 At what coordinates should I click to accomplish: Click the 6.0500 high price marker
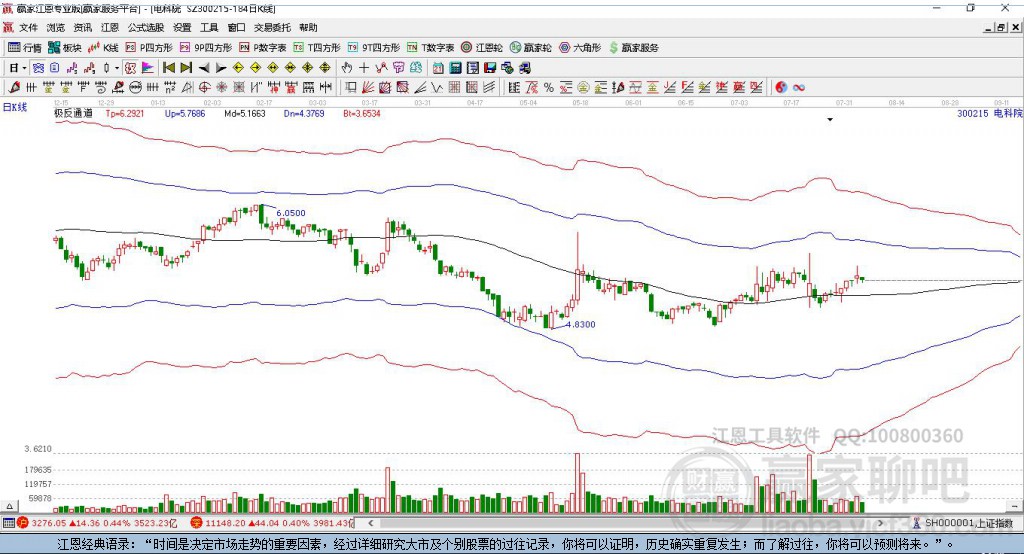coord(291,213)
